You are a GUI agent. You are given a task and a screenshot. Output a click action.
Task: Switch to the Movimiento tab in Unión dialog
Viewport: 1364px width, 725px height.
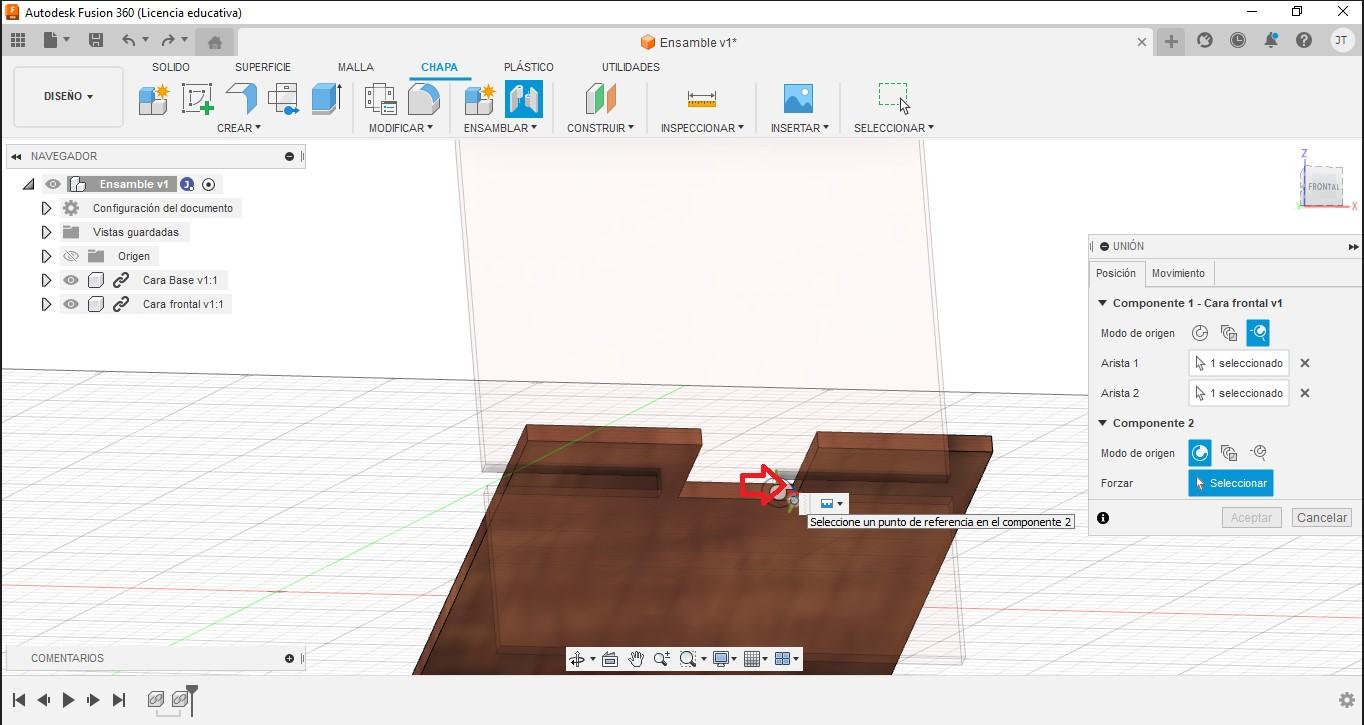[1178, 273]
